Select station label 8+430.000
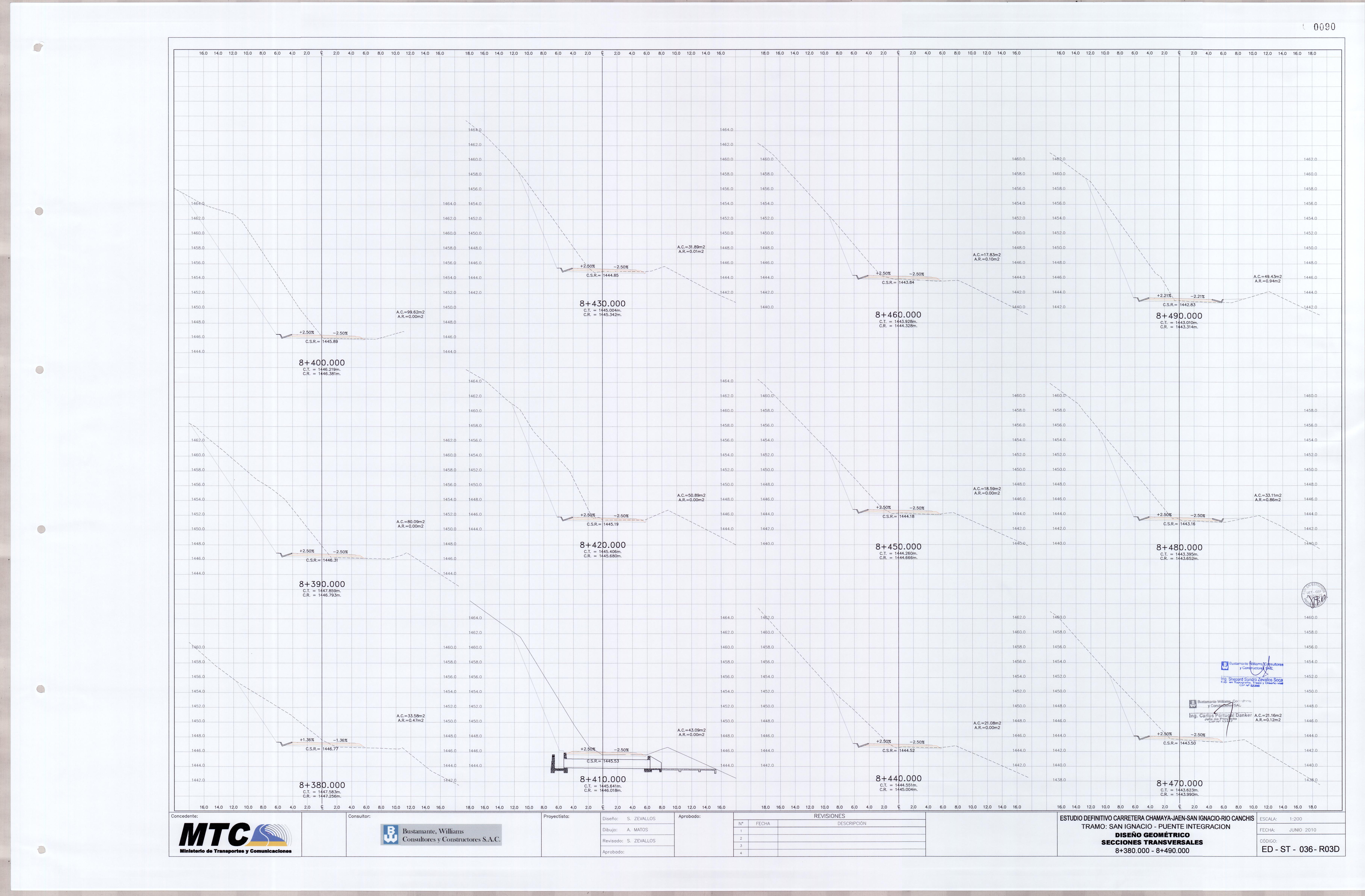The width and height of the screenshot is (1365, 896). (x=602, y=304)
